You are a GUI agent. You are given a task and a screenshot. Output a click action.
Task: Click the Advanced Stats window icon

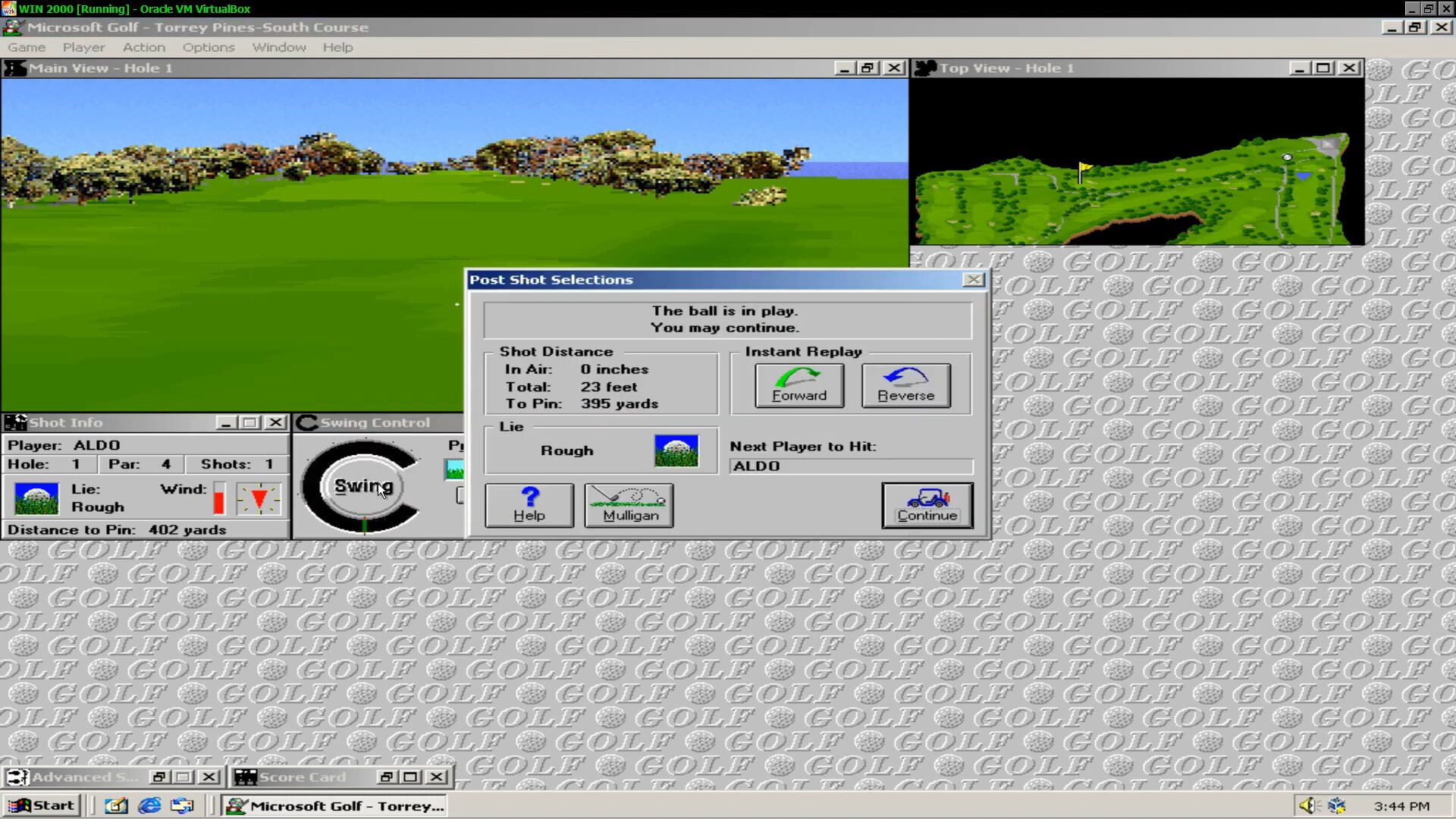17,777
